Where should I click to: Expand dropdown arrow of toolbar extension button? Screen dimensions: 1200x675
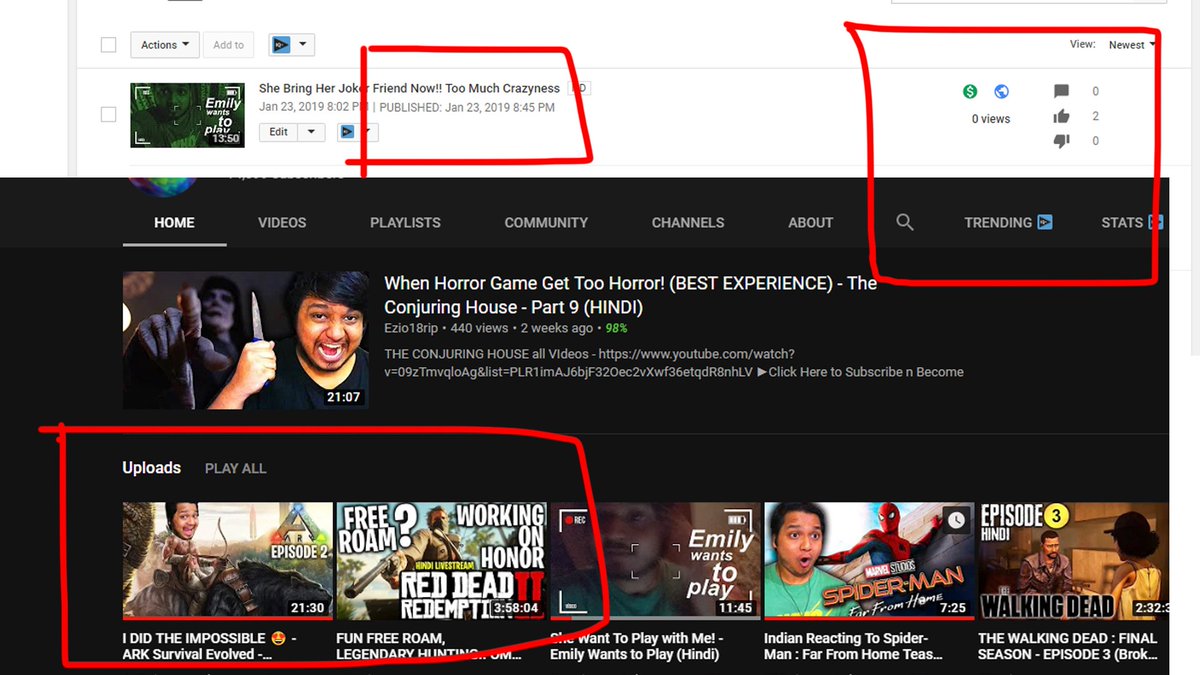[303, 45]
